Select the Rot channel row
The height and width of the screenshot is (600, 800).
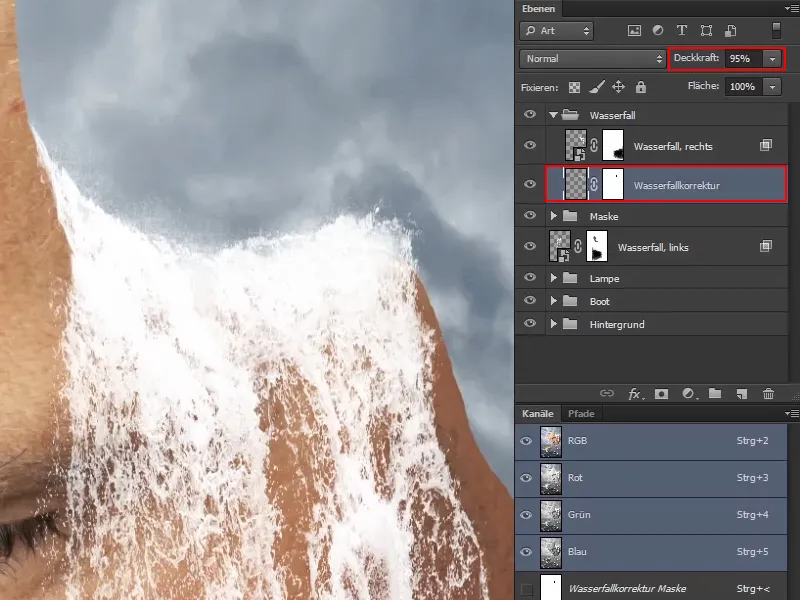(651, 479)
